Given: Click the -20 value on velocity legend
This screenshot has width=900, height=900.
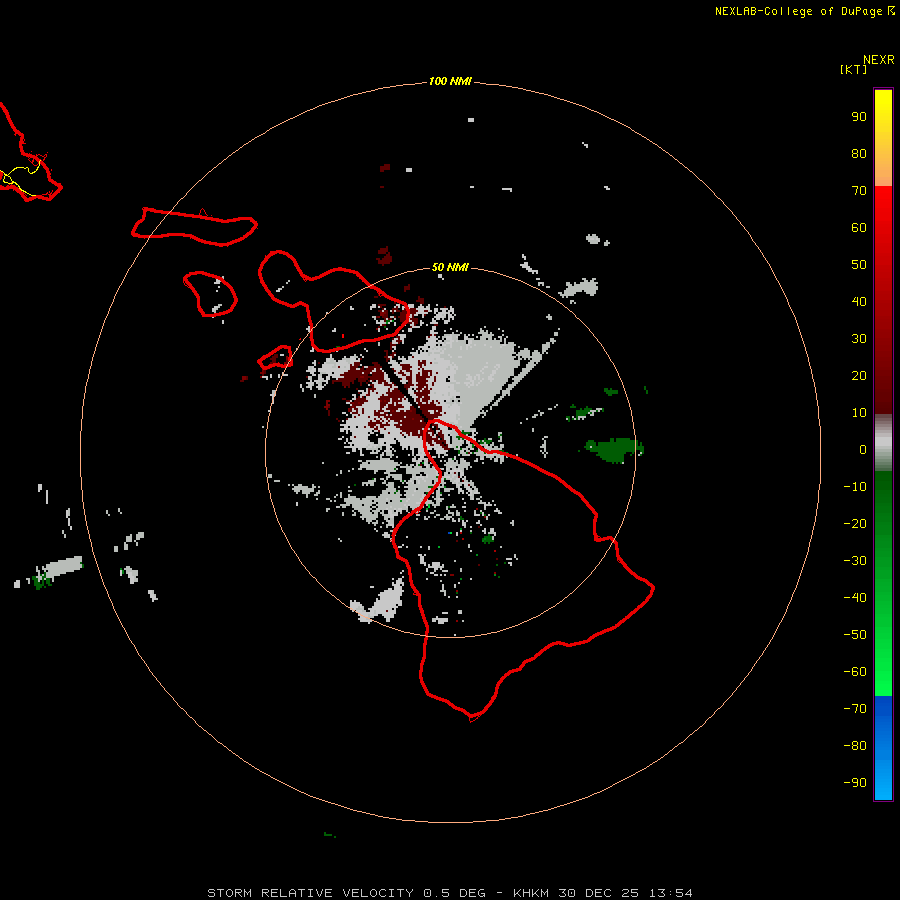Looking at the screenshot, I should [x=855, y=523].
